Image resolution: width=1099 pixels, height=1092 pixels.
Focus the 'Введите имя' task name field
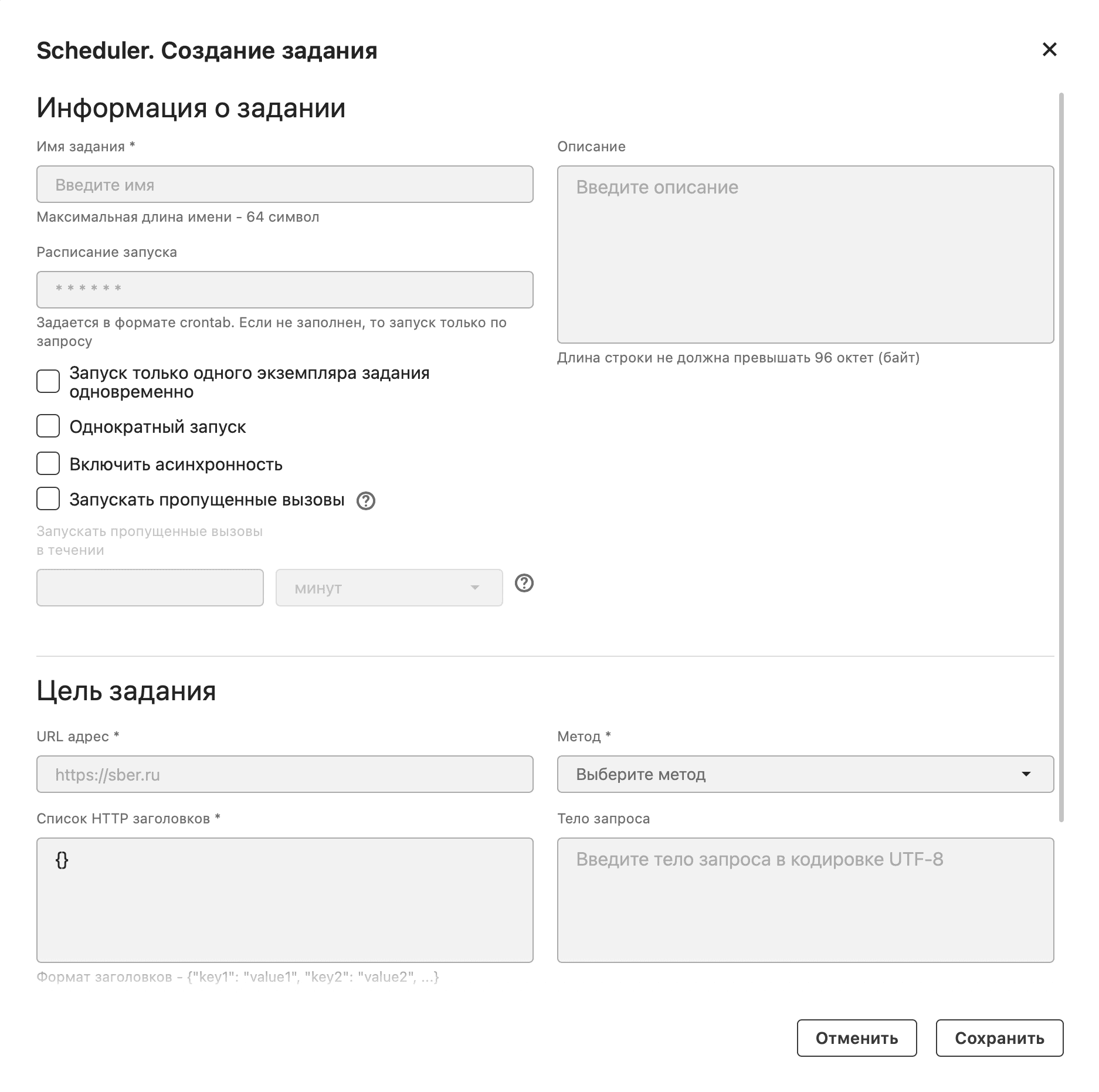[x=284, y=185]
